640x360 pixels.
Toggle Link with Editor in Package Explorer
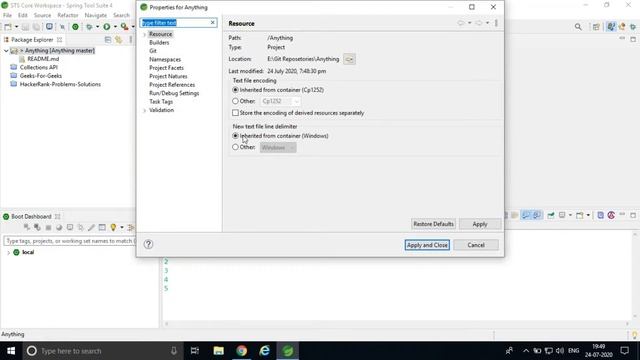click(x=118, y=40)
